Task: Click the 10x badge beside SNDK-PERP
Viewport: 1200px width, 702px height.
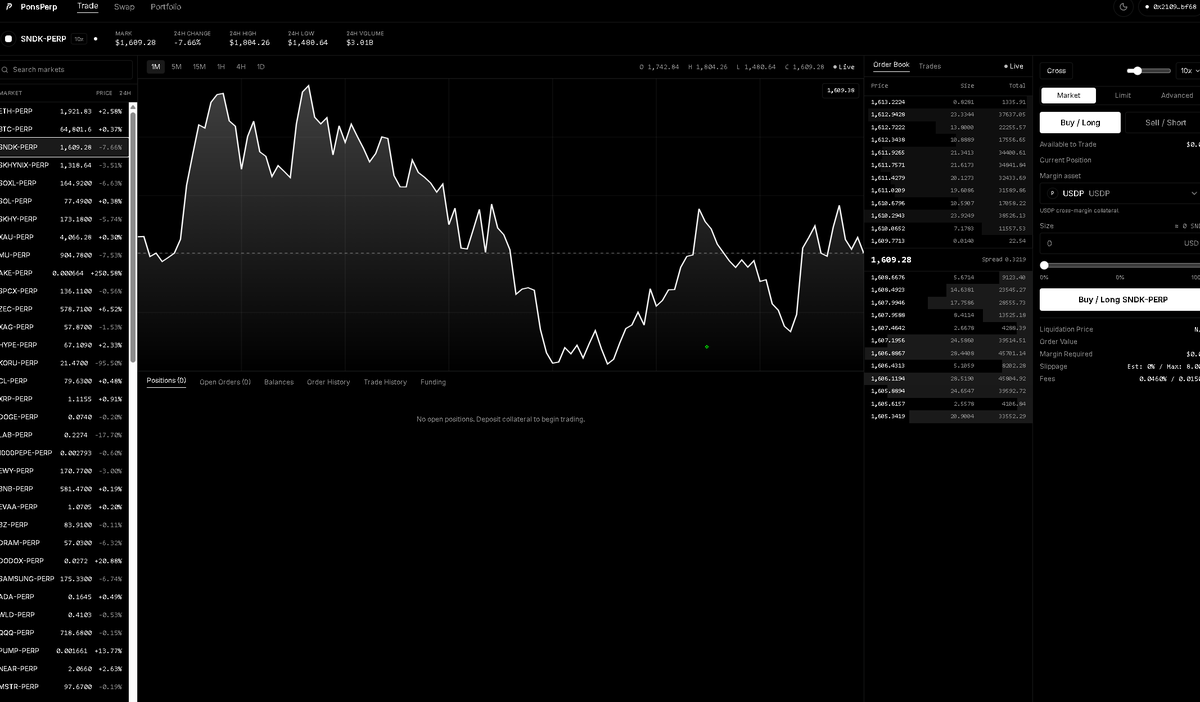Action: (79, 39)
